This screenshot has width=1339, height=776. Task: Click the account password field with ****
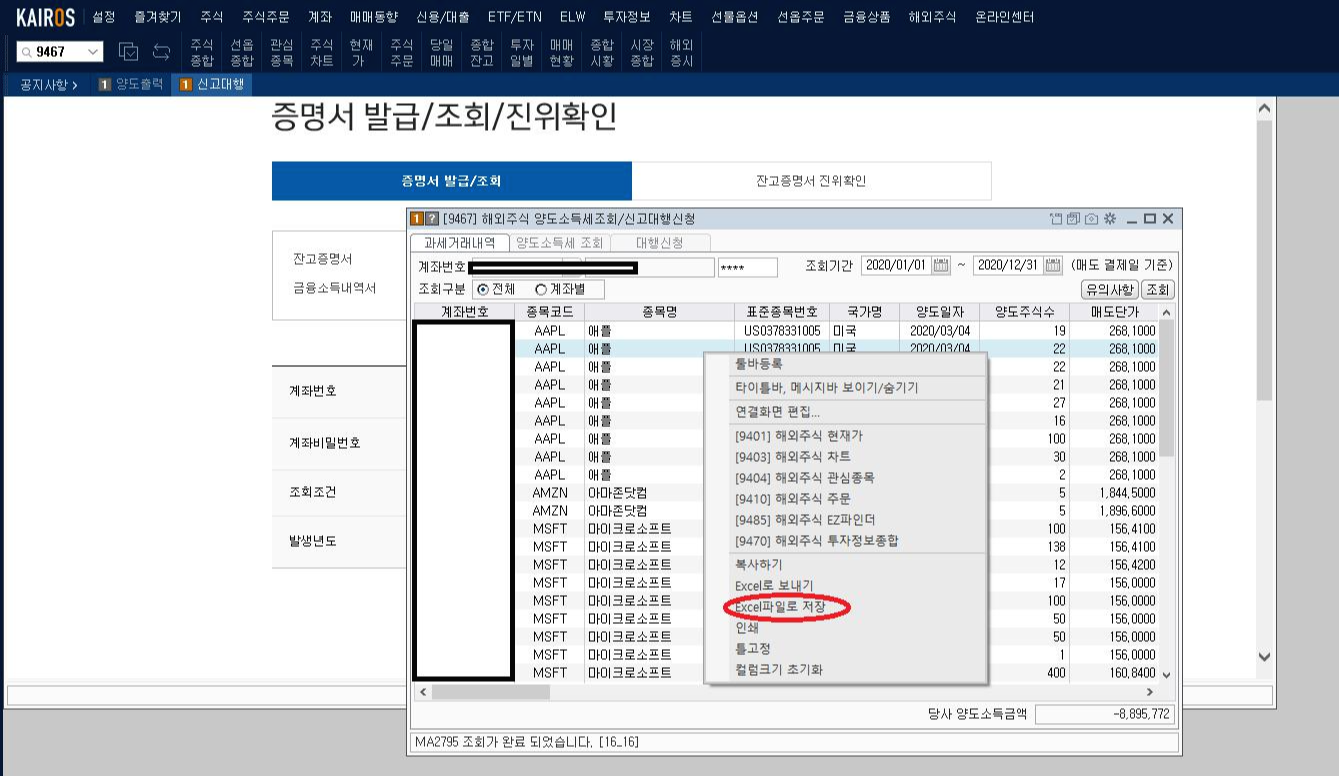coord(747,267)
